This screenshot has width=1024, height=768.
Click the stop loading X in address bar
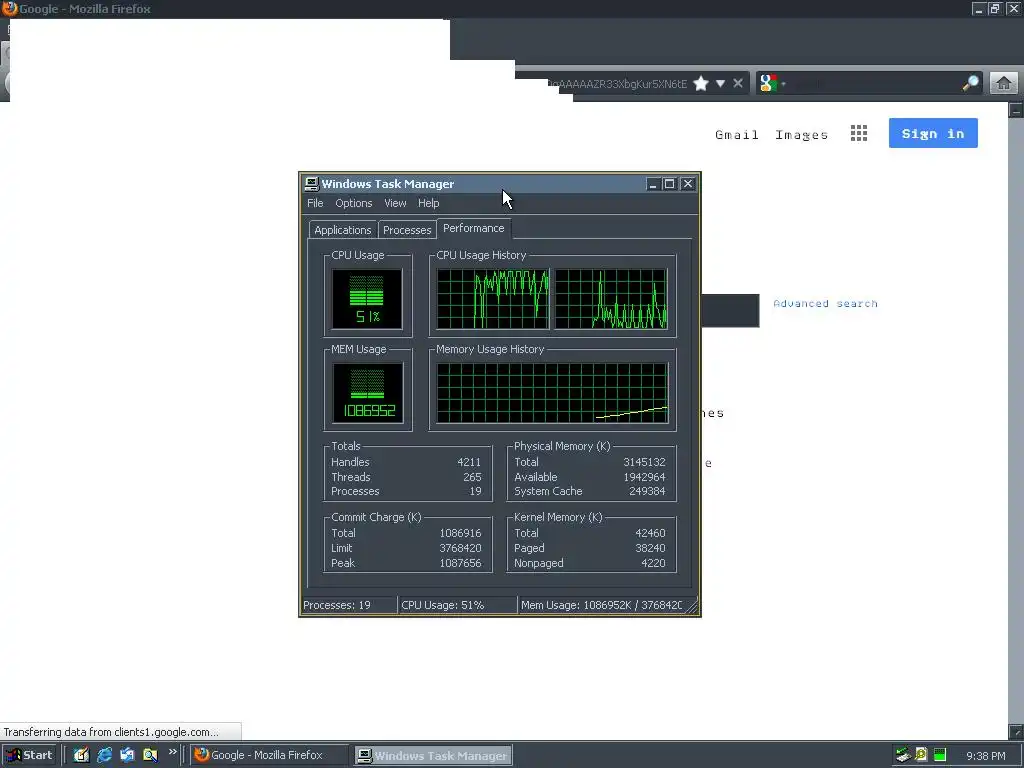738,84
